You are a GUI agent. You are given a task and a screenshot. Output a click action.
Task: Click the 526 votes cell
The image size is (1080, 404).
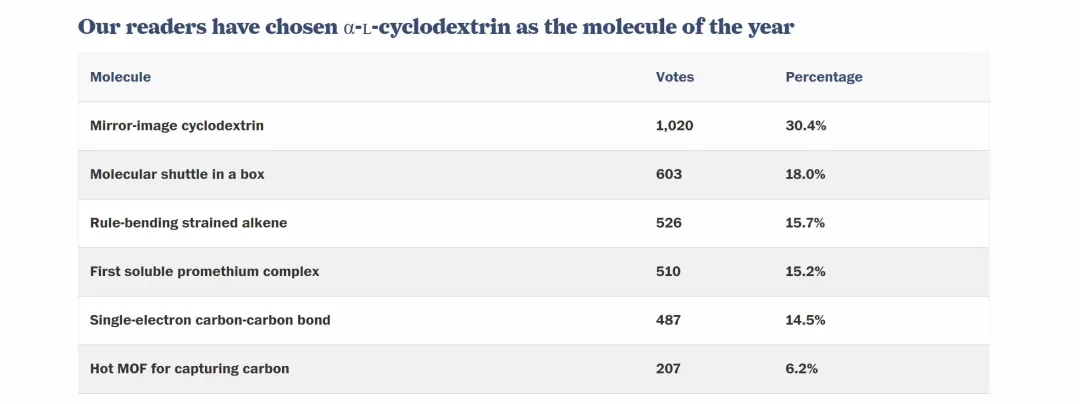pos(669,223)
